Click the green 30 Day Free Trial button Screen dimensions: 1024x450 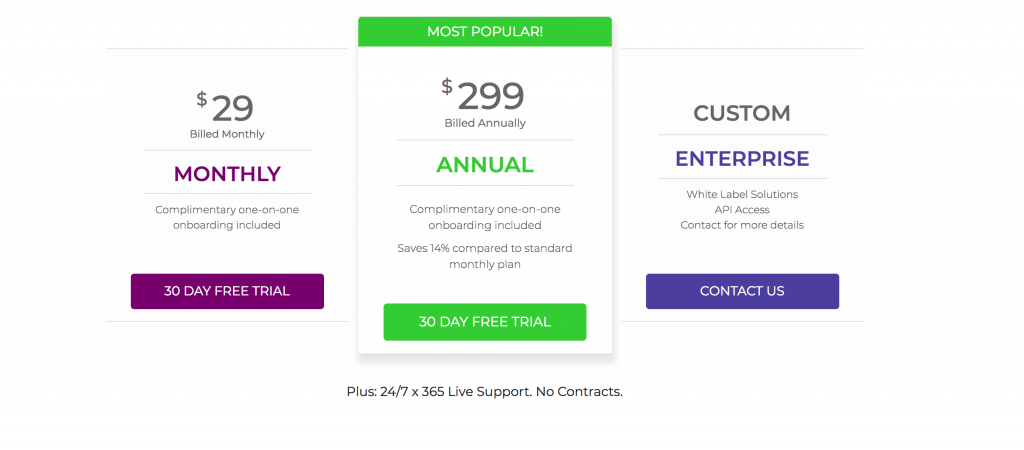(x=485, y=322)
